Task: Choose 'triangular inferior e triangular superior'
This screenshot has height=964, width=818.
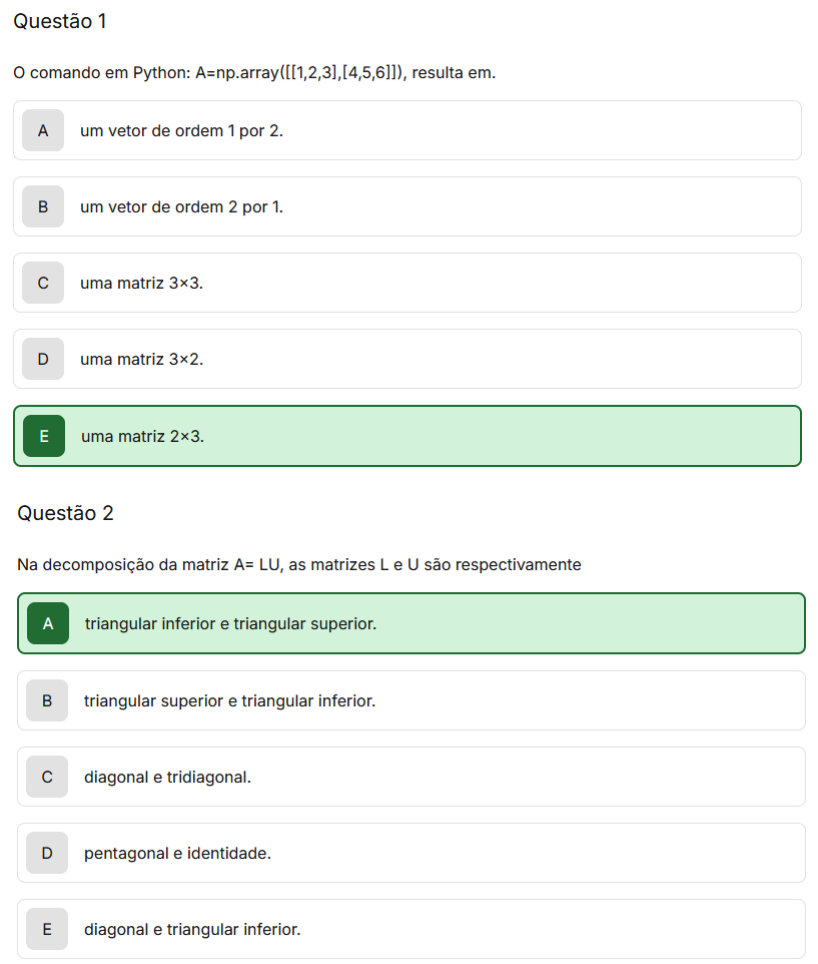Action: click(x=411, y=623)
